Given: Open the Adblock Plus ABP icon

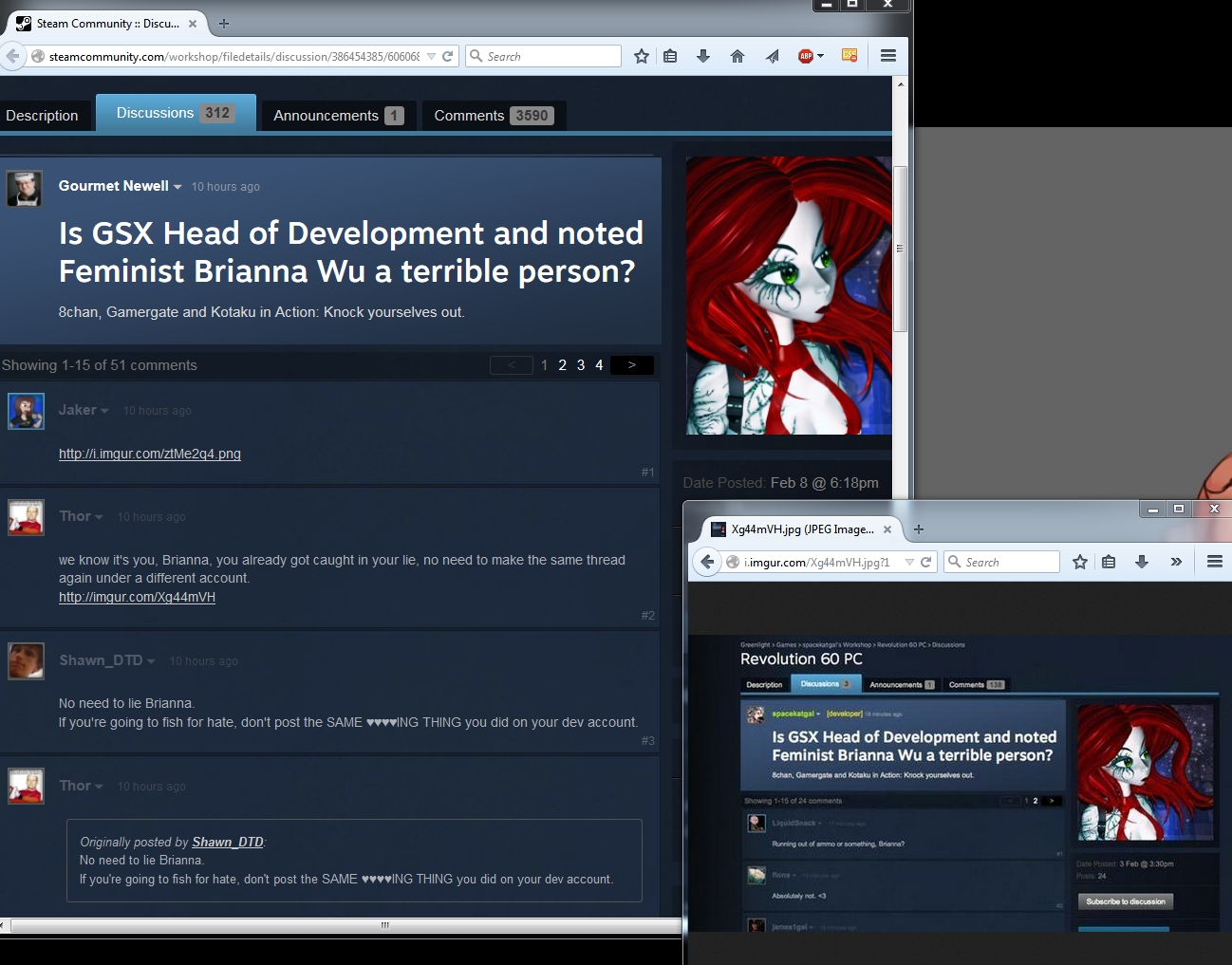Looking at the screenshot, I should [x=806, y=56].
